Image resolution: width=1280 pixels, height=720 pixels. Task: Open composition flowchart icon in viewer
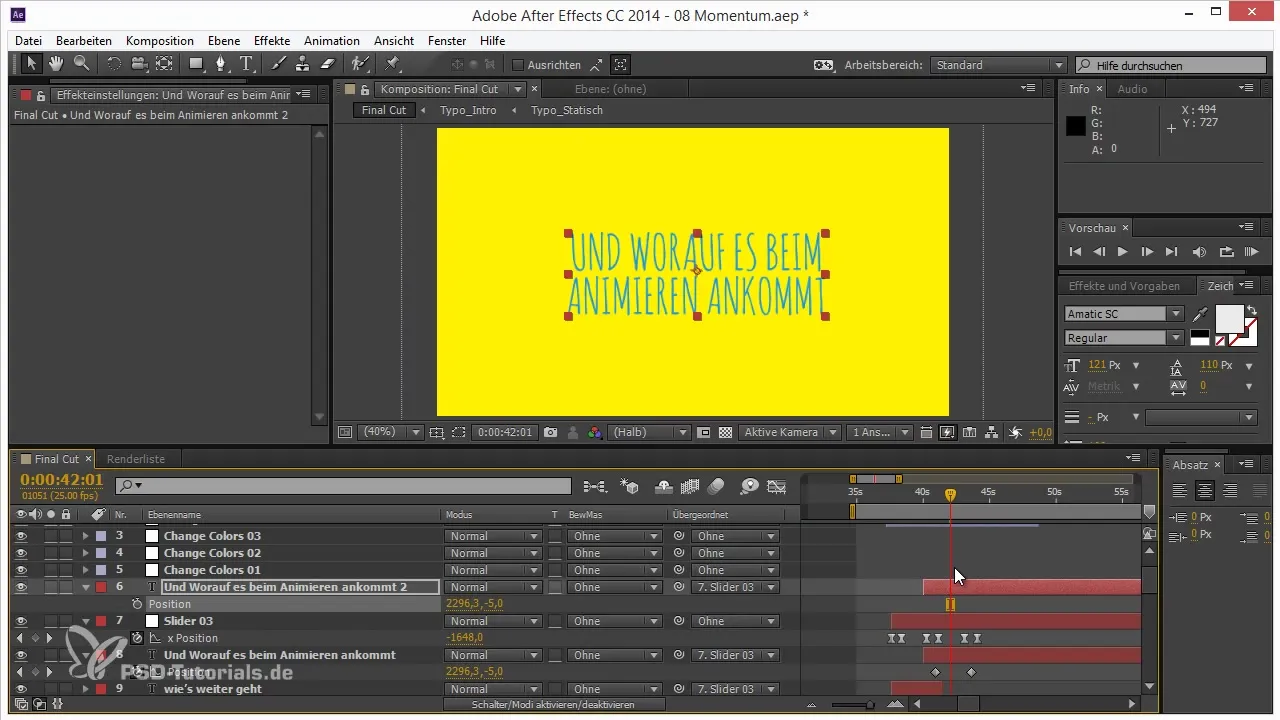992,433
